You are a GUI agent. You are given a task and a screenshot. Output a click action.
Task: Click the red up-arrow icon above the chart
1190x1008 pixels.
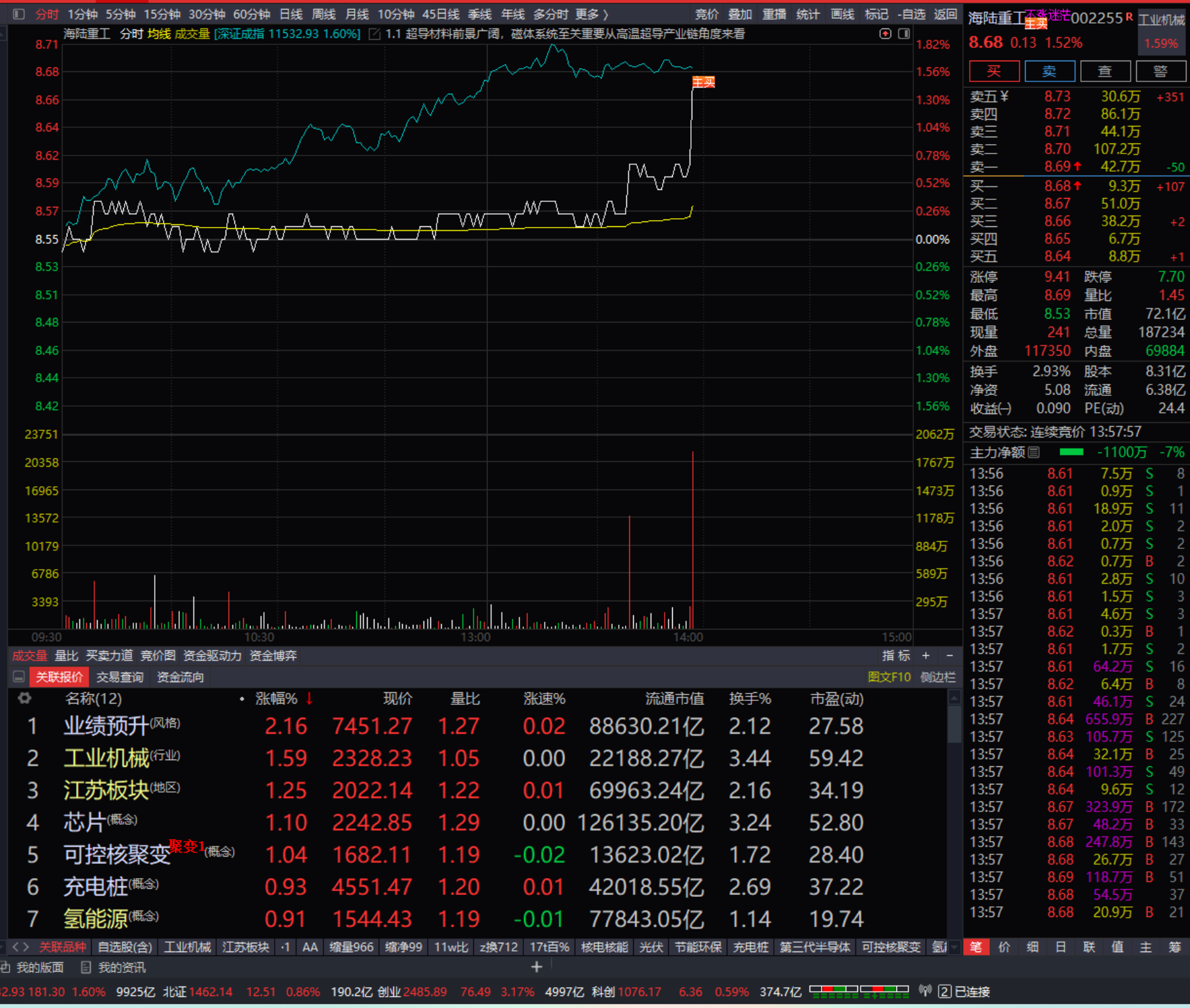(x=885, y=34)
